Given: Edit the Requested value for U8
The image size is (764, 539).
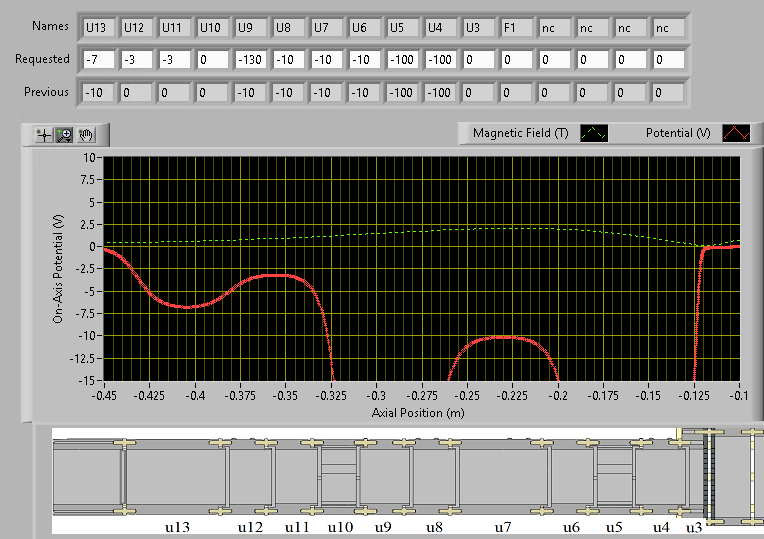Looking at the screenshot, I should pos(289,59).
